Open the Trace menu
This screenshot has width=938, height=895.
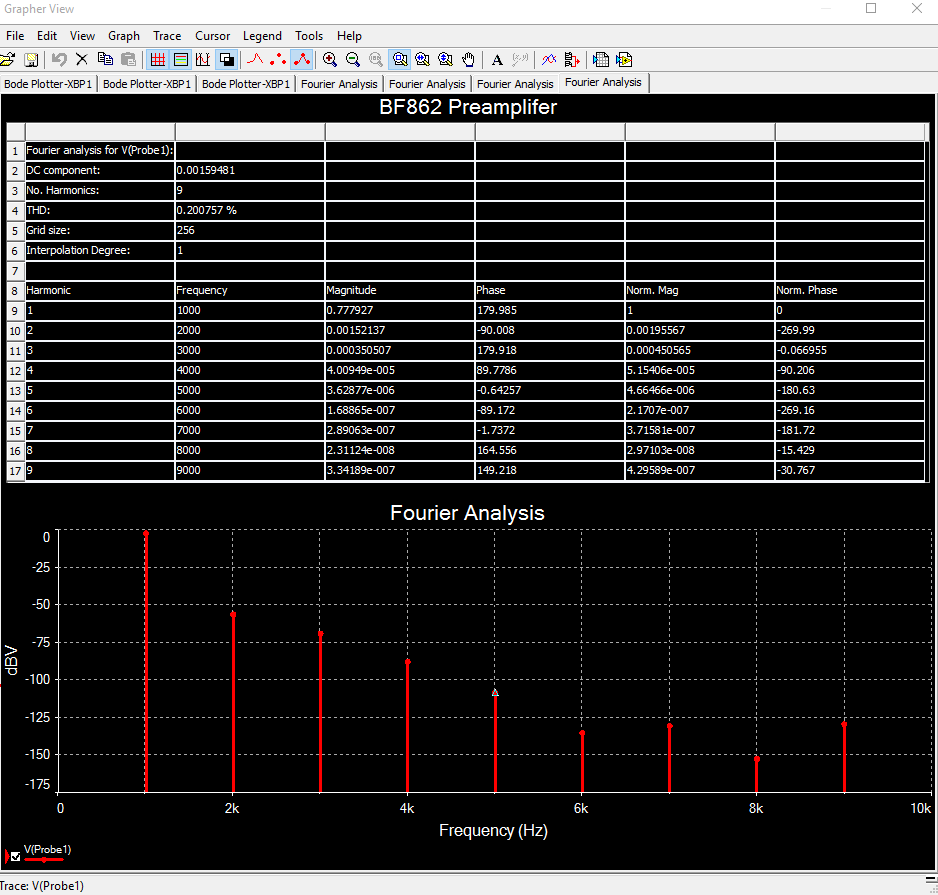167,36
